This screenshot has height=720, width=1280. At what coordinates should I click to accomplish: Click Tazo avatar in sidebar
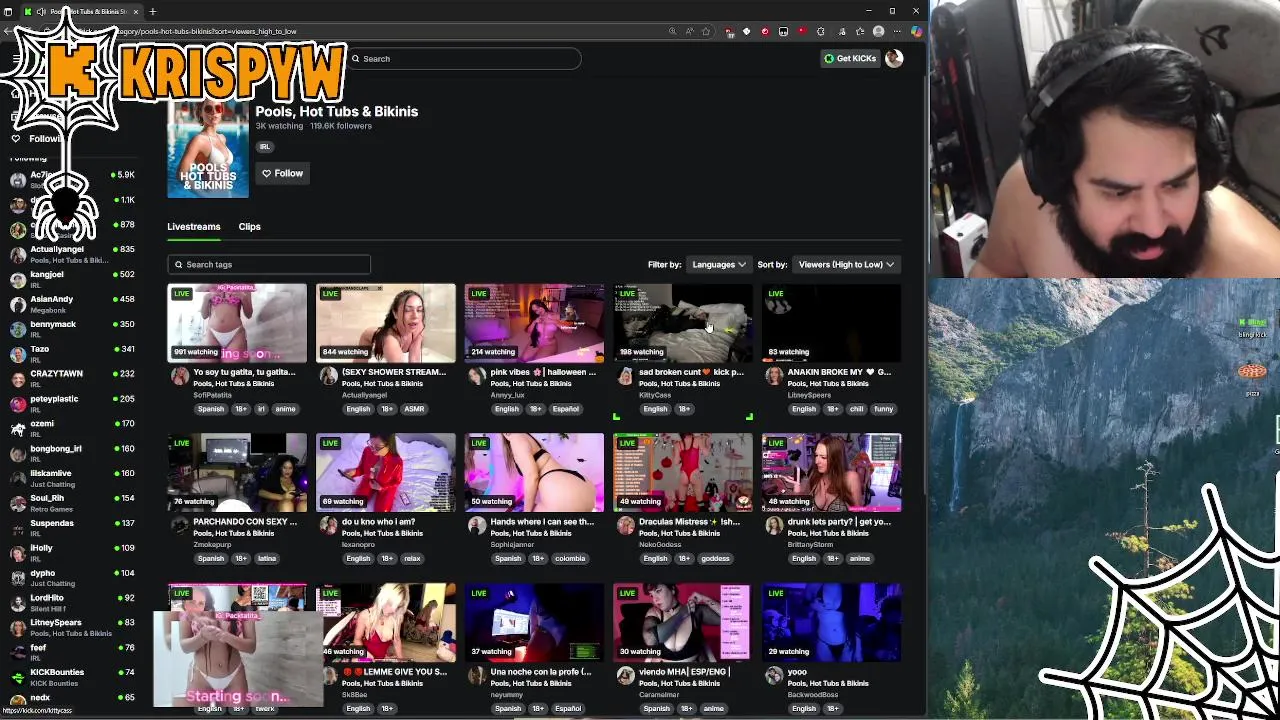18,354
